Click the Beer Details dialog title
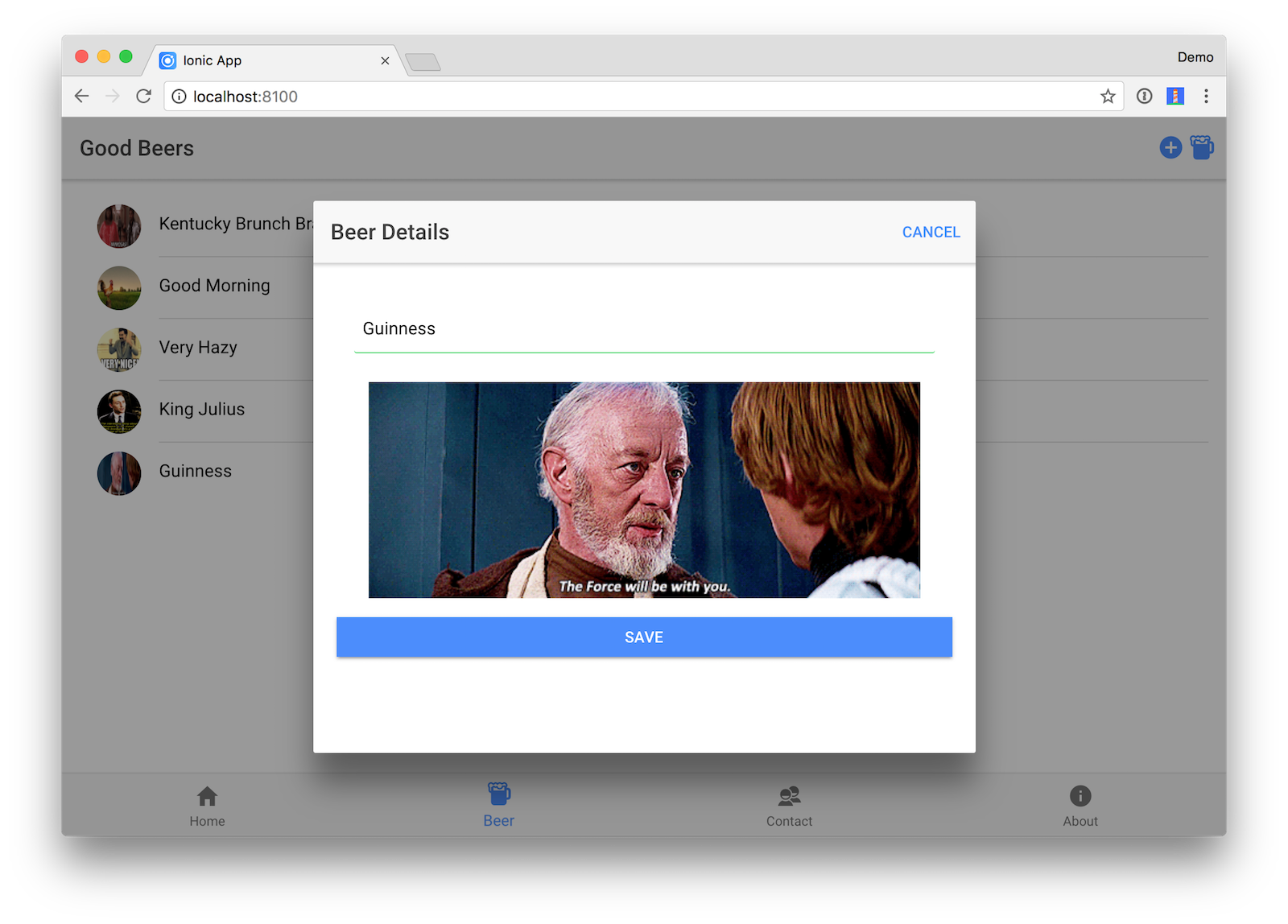 [390, 232]
